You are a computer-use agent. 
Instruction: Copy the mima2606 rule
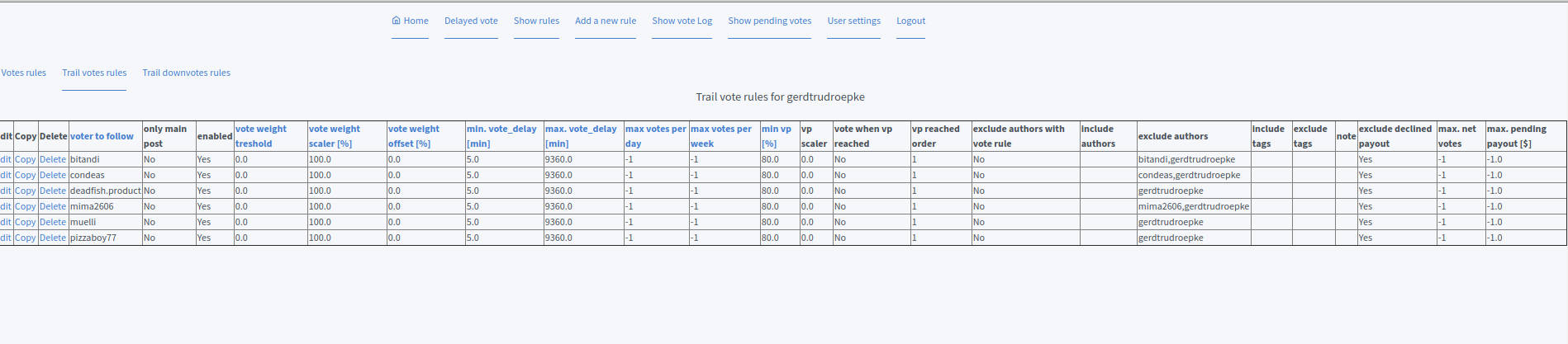26,206
